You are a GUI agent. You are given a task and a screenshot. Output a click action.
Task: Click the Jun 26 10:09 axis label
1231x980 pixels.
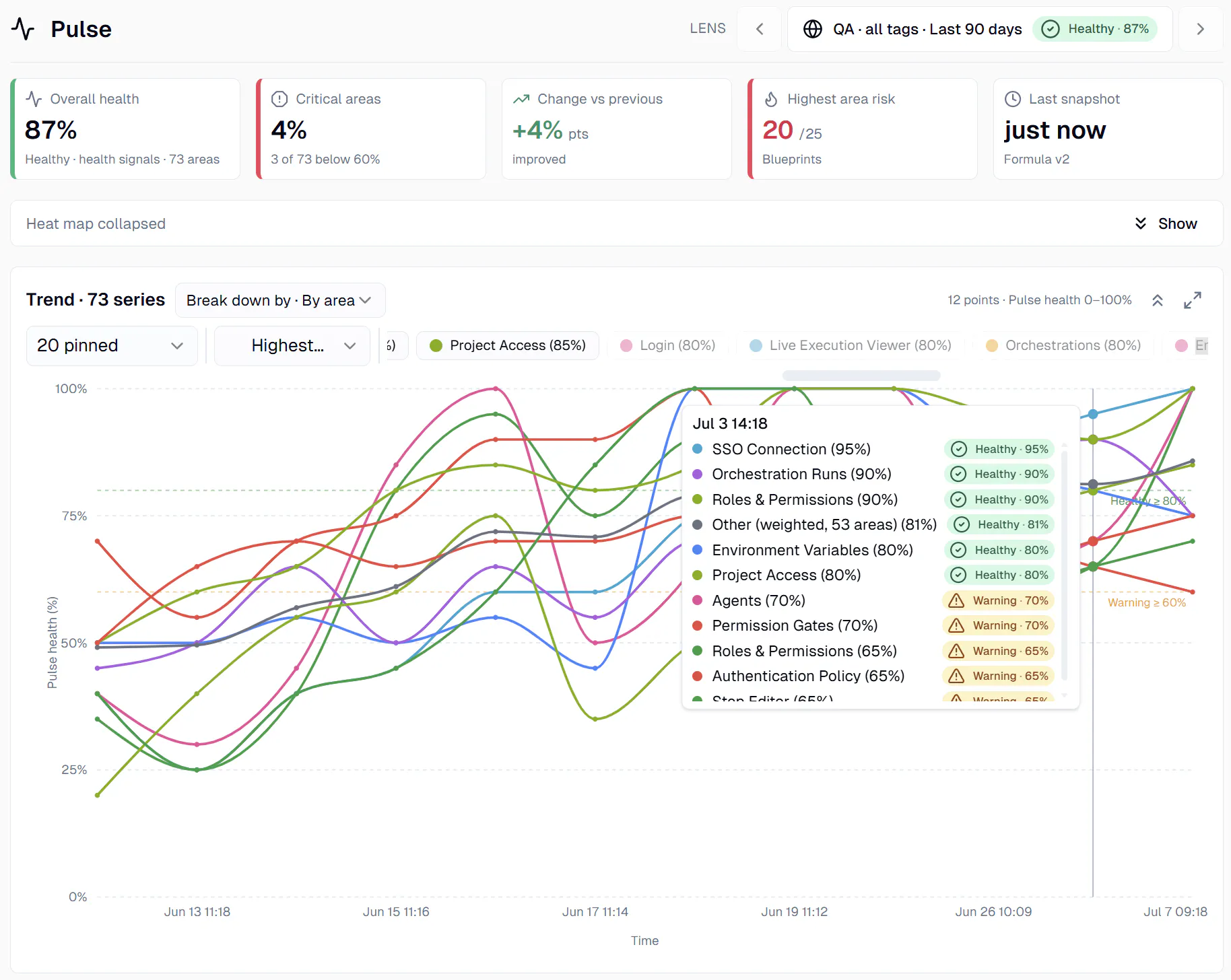click(x=993, y=912)
